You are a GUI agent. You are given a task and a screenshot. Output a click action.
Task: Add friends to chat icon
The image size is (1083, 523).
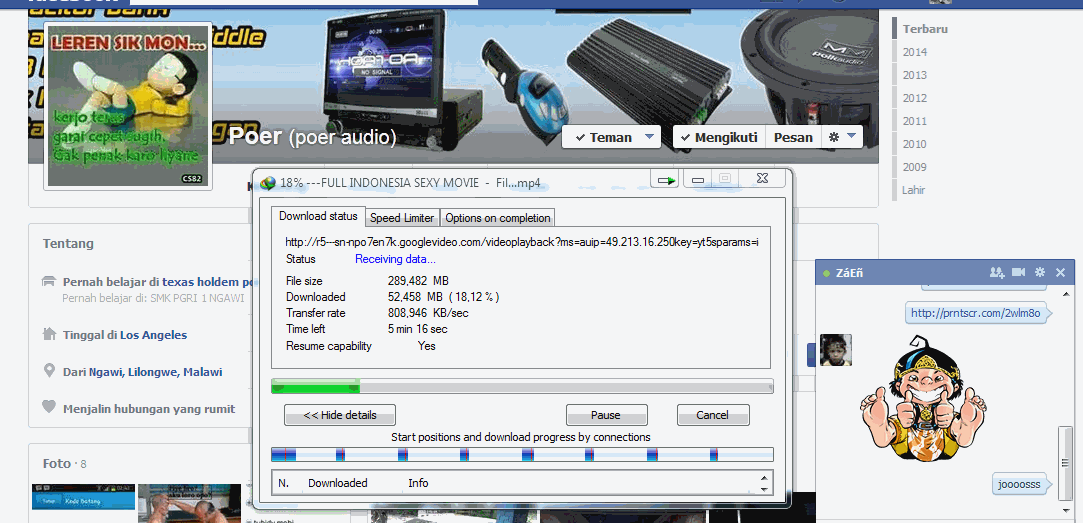pos(997,272)
